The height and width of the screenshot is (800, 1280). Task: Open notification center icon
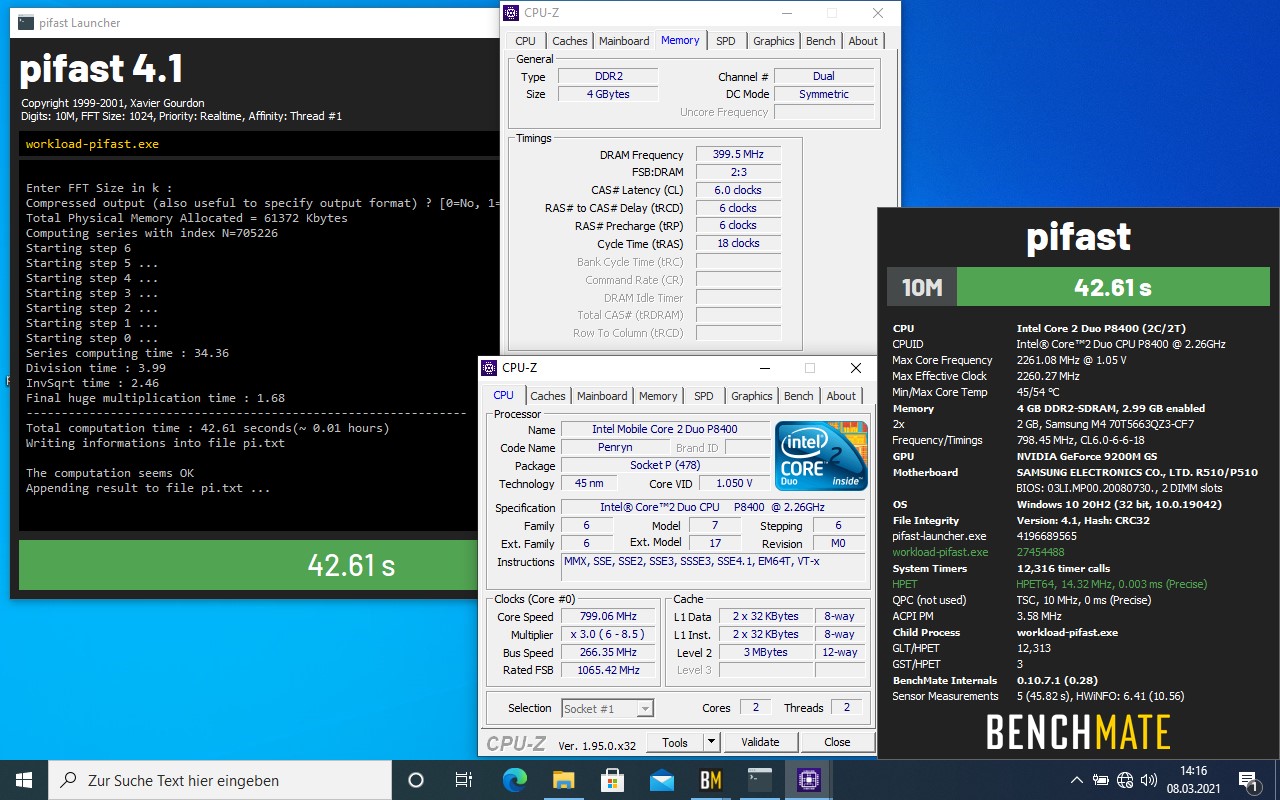pyautogui.click(x=1248, y=780)
